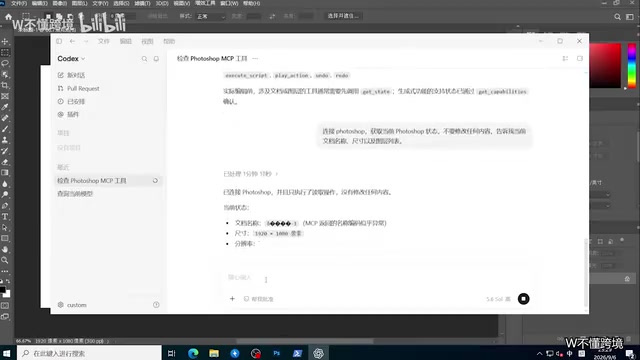Open the Codex workspace dropdown
The image size is (640, 360).
pos(71,59)
